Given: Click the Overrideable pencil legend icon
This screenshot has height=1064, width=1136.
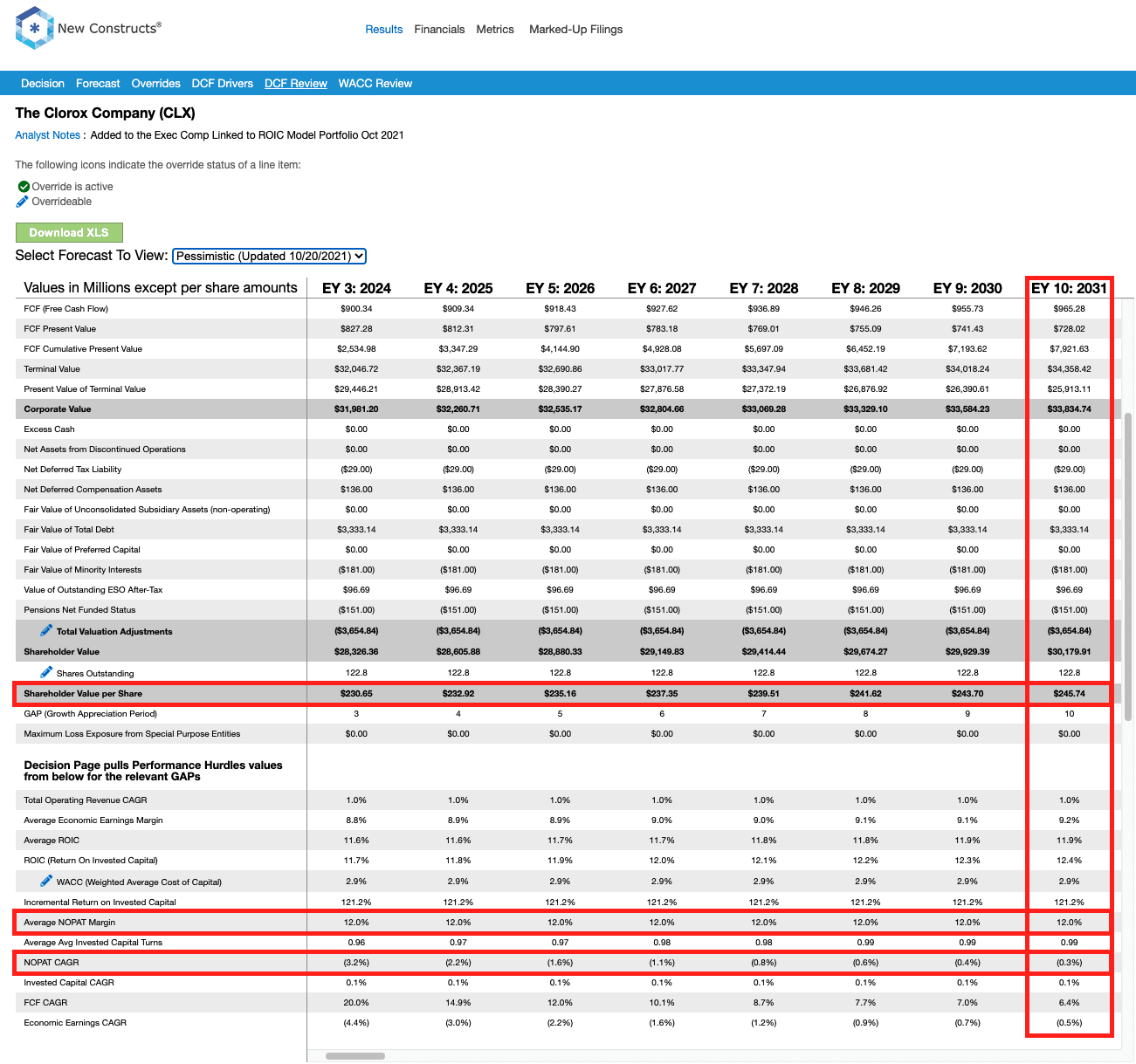Looking at the screenshot, I should click(x=23, y=202).
